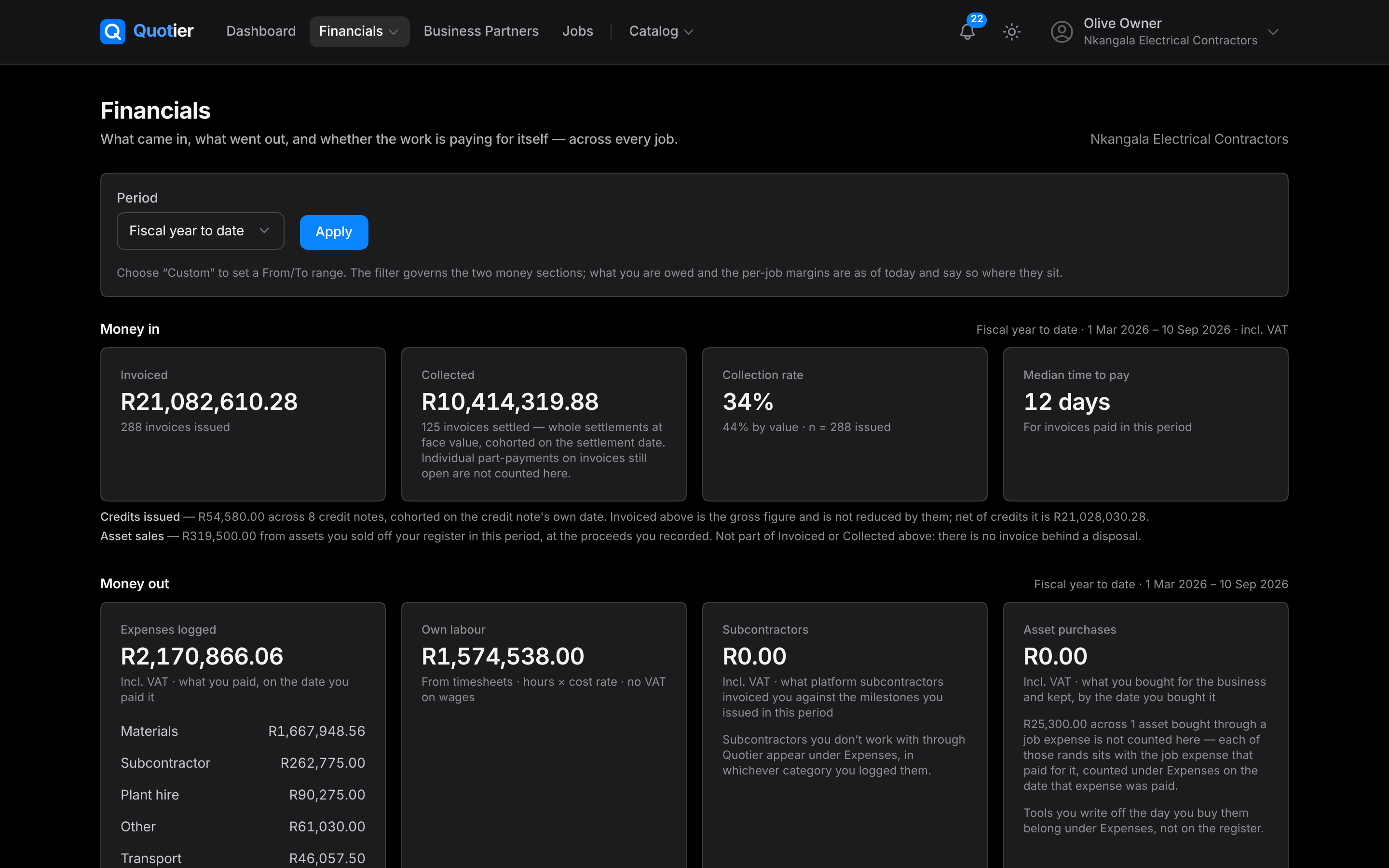The height and width of the screenshot is (868, 1389).
Task: Click the Invoiced amount R21,082,610.28
Action: pyautogui.click(x=209, y=401)
